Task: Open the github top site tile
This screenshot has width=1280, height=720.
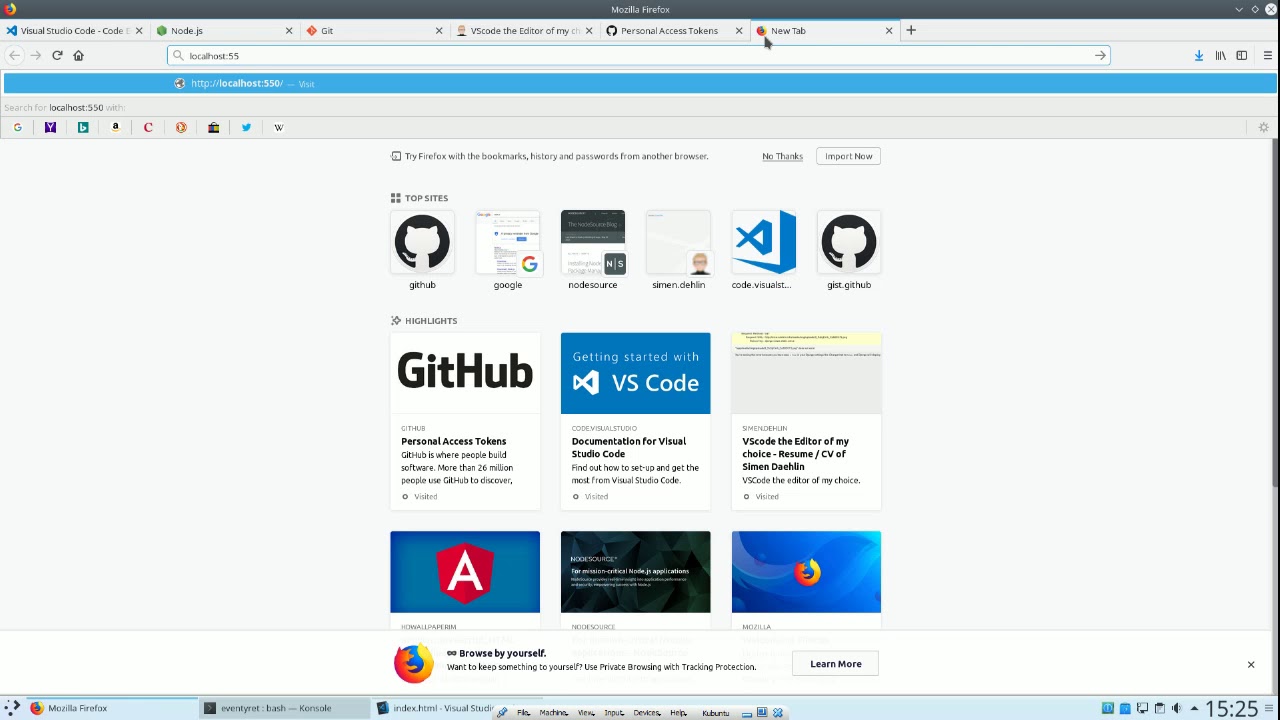Action: coord(422,250)
